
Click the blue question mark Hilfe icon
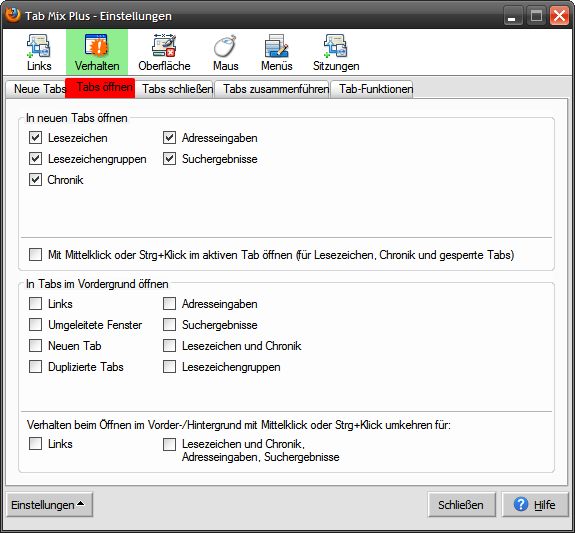tap(521, 504)
